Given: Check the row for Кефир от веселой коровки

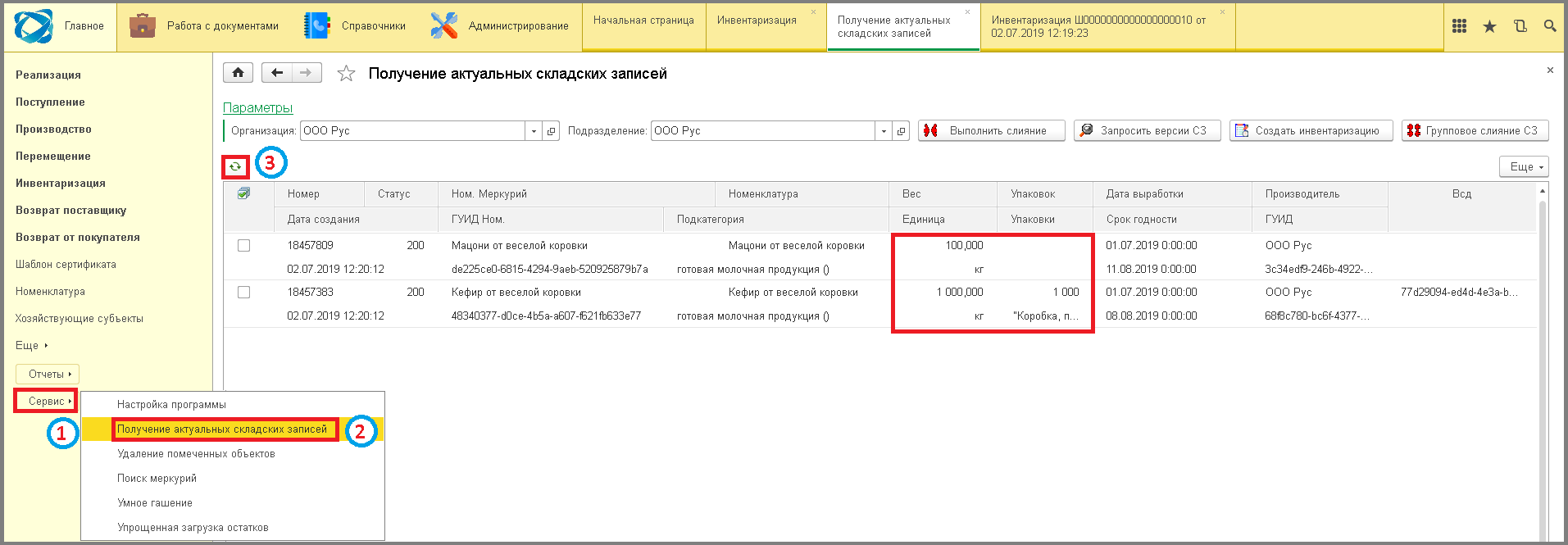Looking at the screenshot, I should (x=243, y=292).
